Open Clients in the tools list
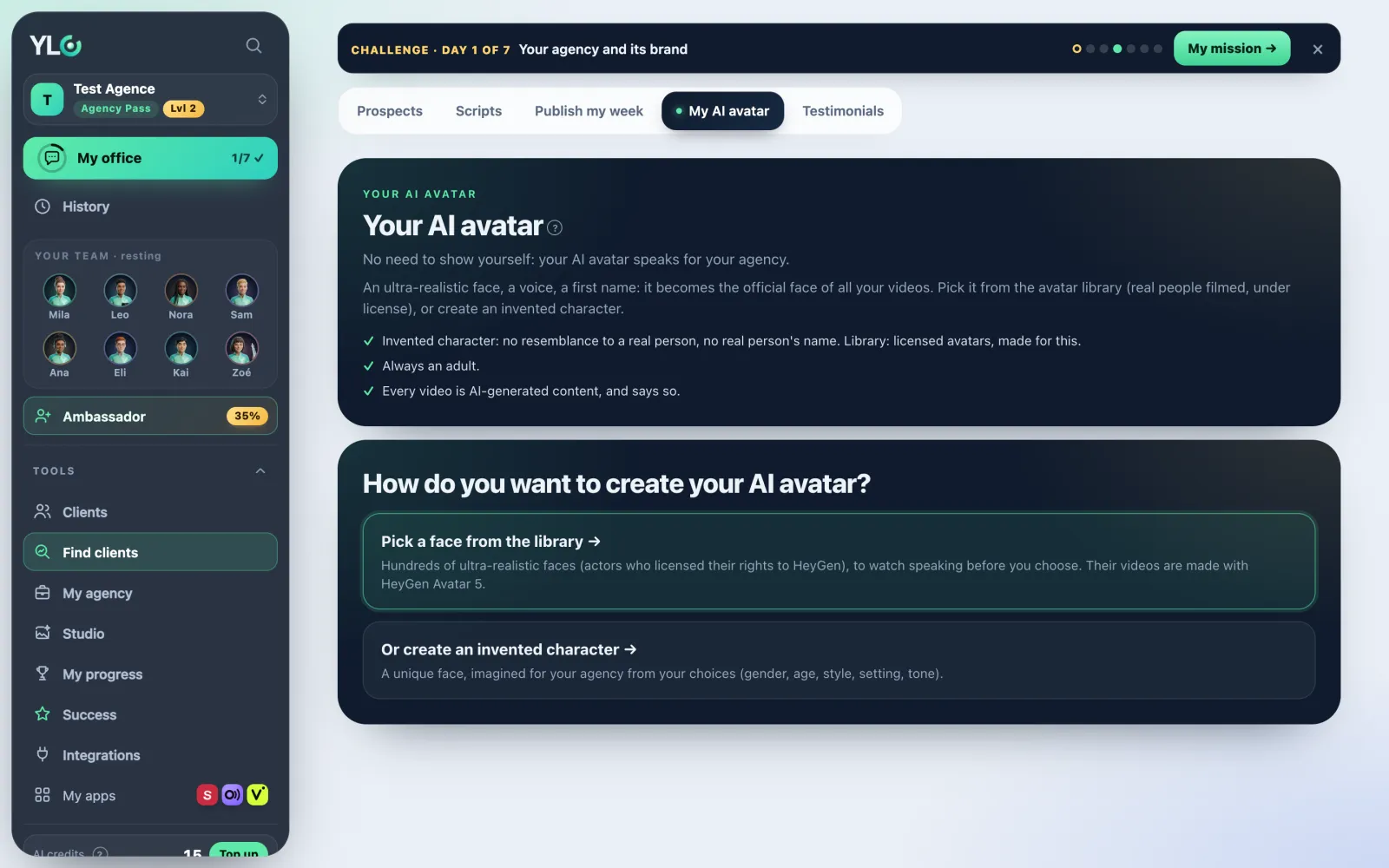 (150, 512)
